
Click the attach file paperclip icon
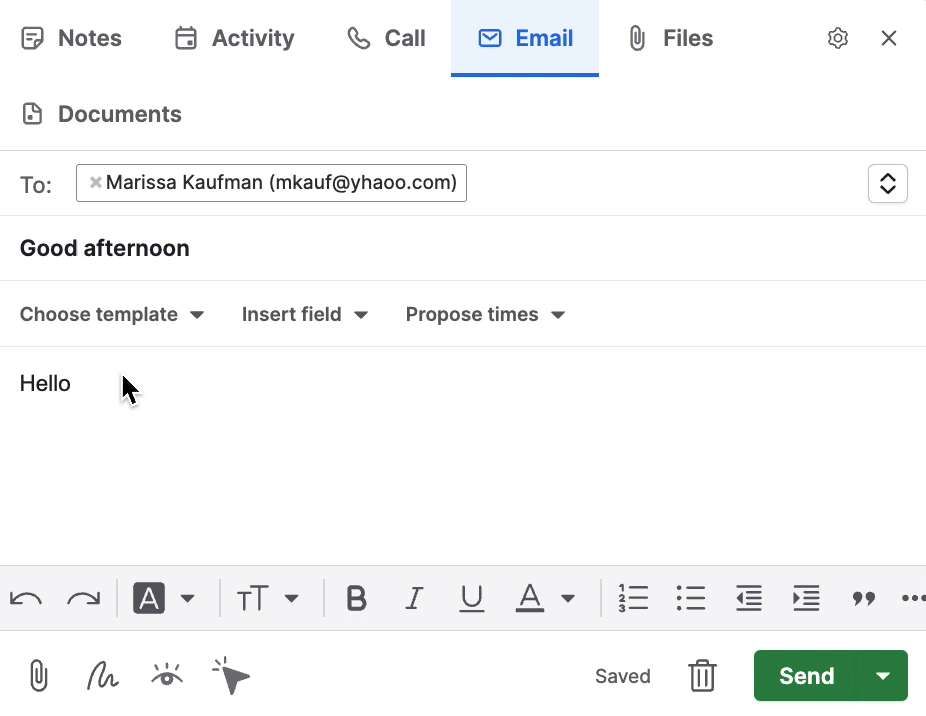tap(38, 676)
